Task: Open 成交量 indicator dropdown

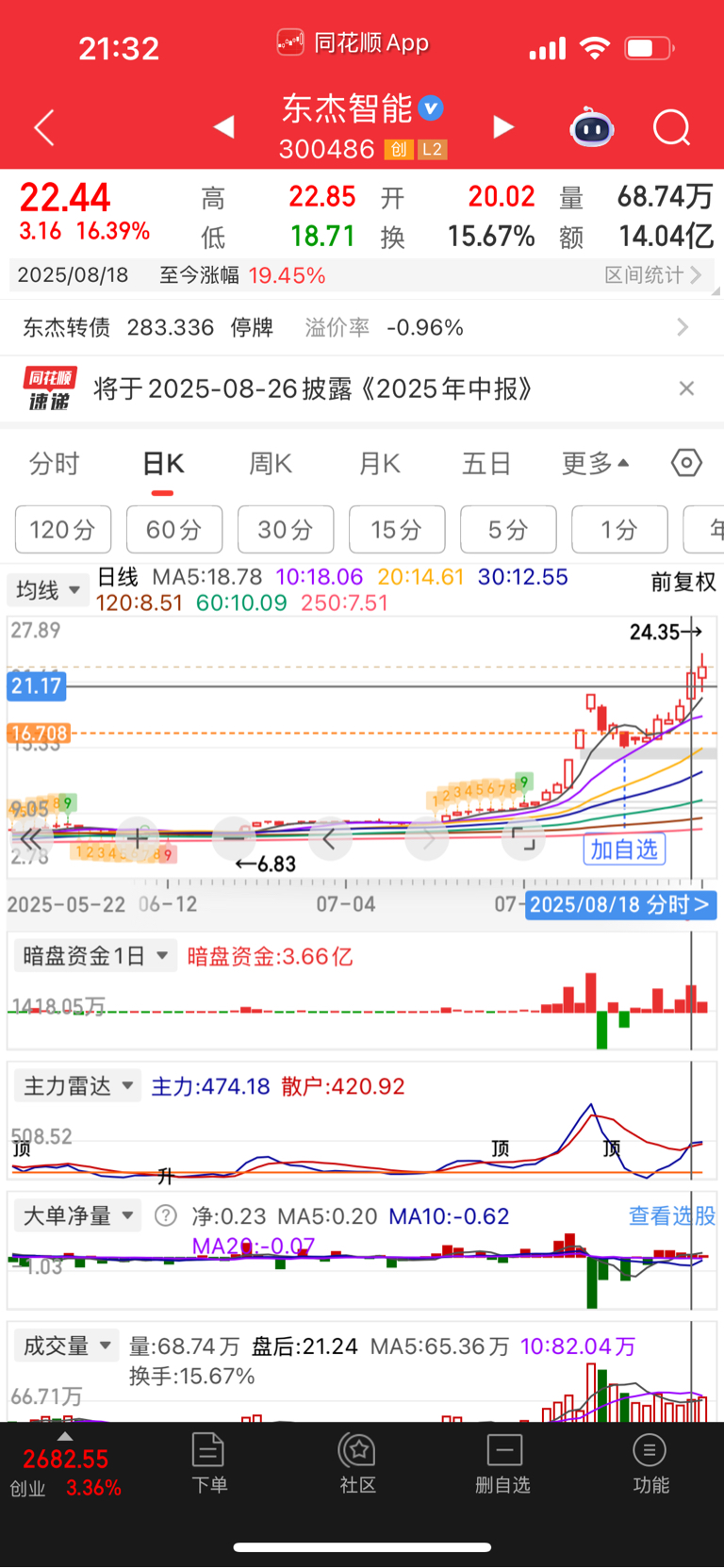Action: 66,1345
